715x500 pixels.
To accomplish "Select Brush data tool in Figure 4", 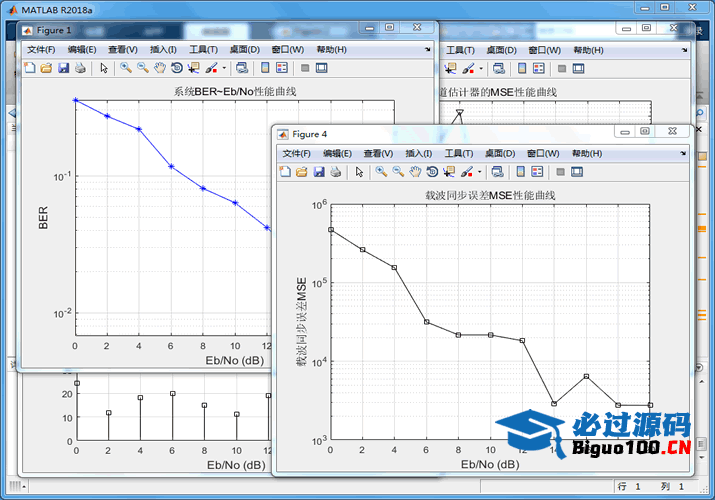I will 466,172.
